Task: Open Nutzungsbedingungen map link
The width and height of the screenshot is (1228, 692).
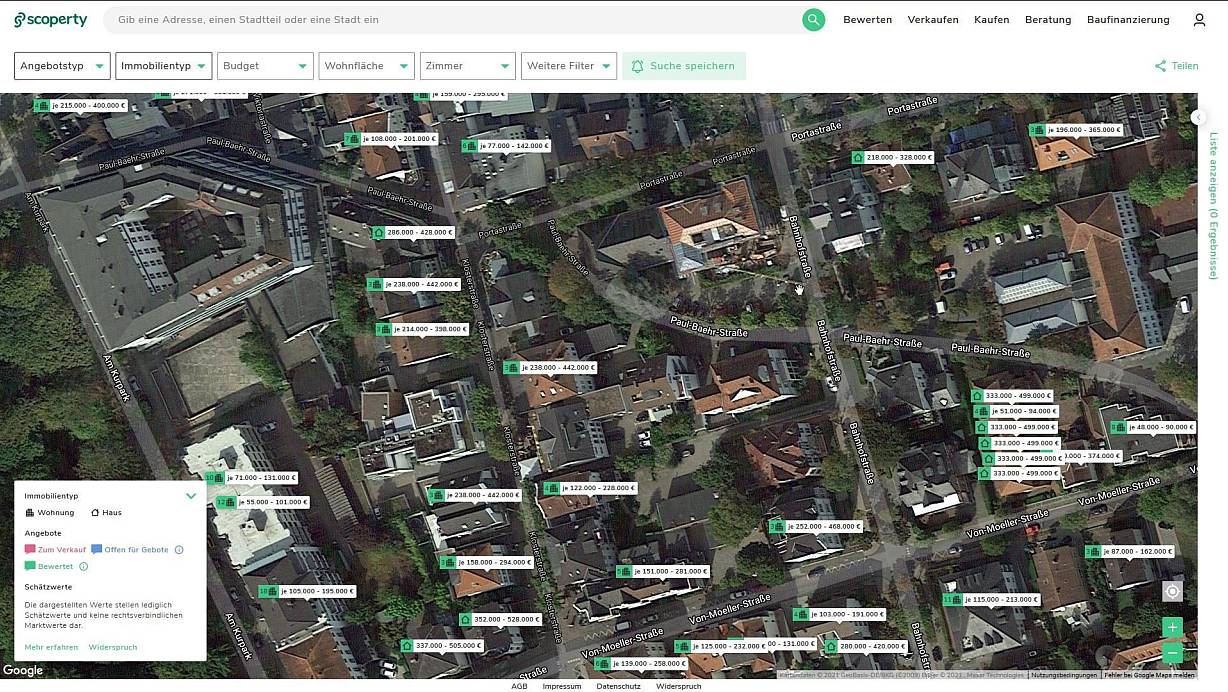Action: [1064, 675]
